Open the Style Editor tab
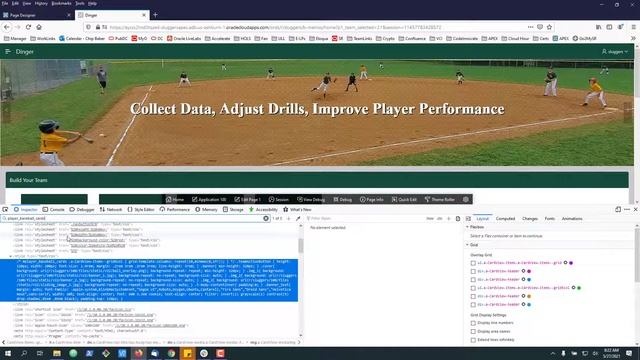The height and width of the screenshot is (360, 640). point(140,209)
